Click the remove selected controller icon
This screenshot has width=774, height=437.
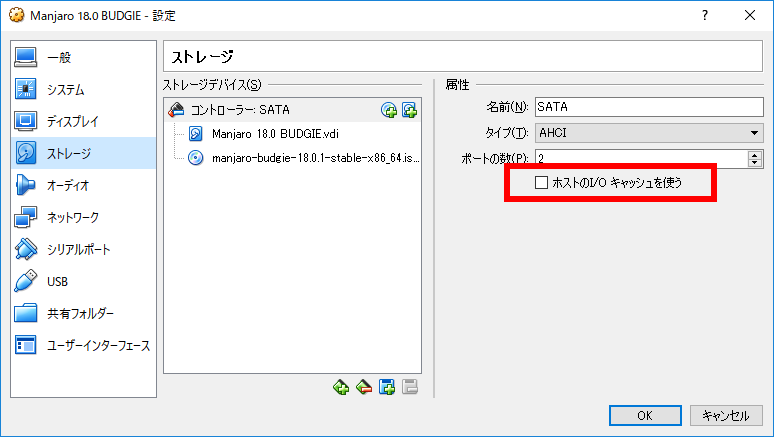364,387
